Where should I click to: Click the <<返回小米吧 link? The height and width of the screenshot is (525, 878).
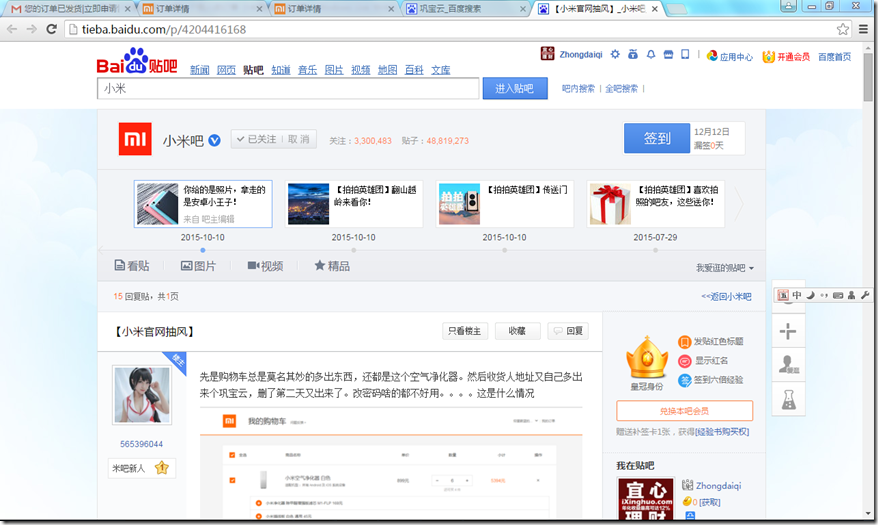726,296
